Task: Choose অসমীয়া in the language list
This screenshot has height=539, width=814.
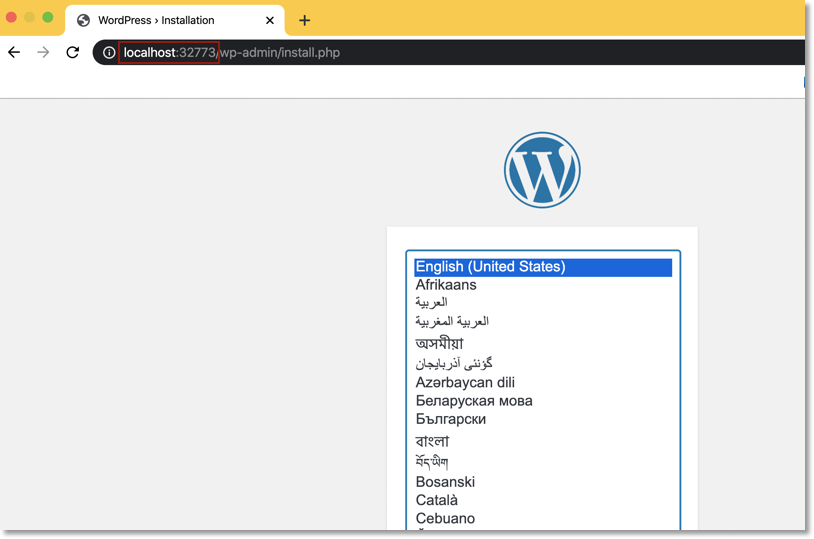Action: coord(543,343)
